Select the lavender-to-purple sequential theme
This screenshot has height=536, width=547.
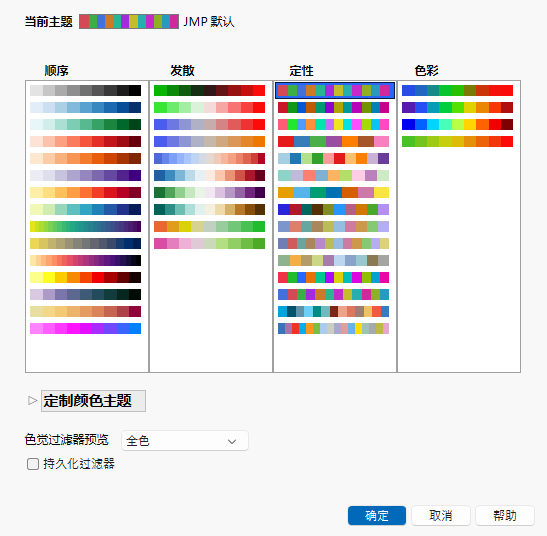85,176
